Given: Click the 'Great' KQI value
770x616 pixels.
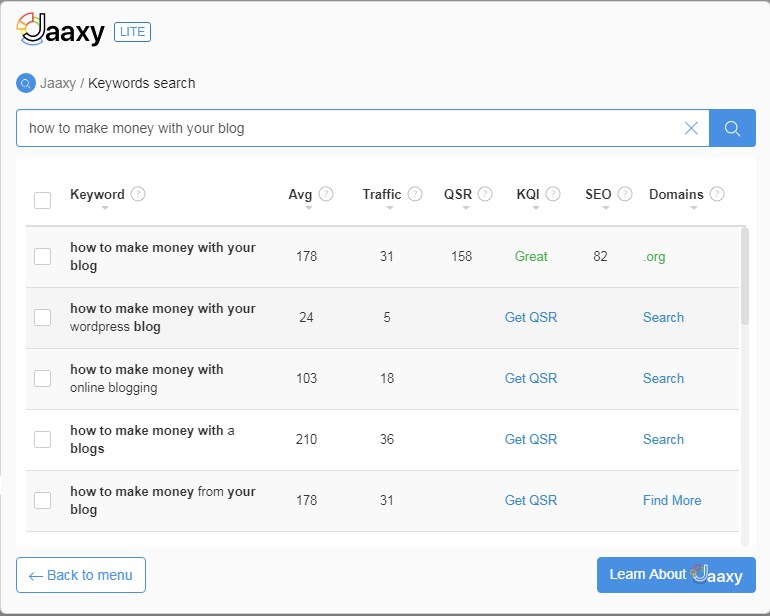Looking at the screenshot, I should tap(531, 256).
